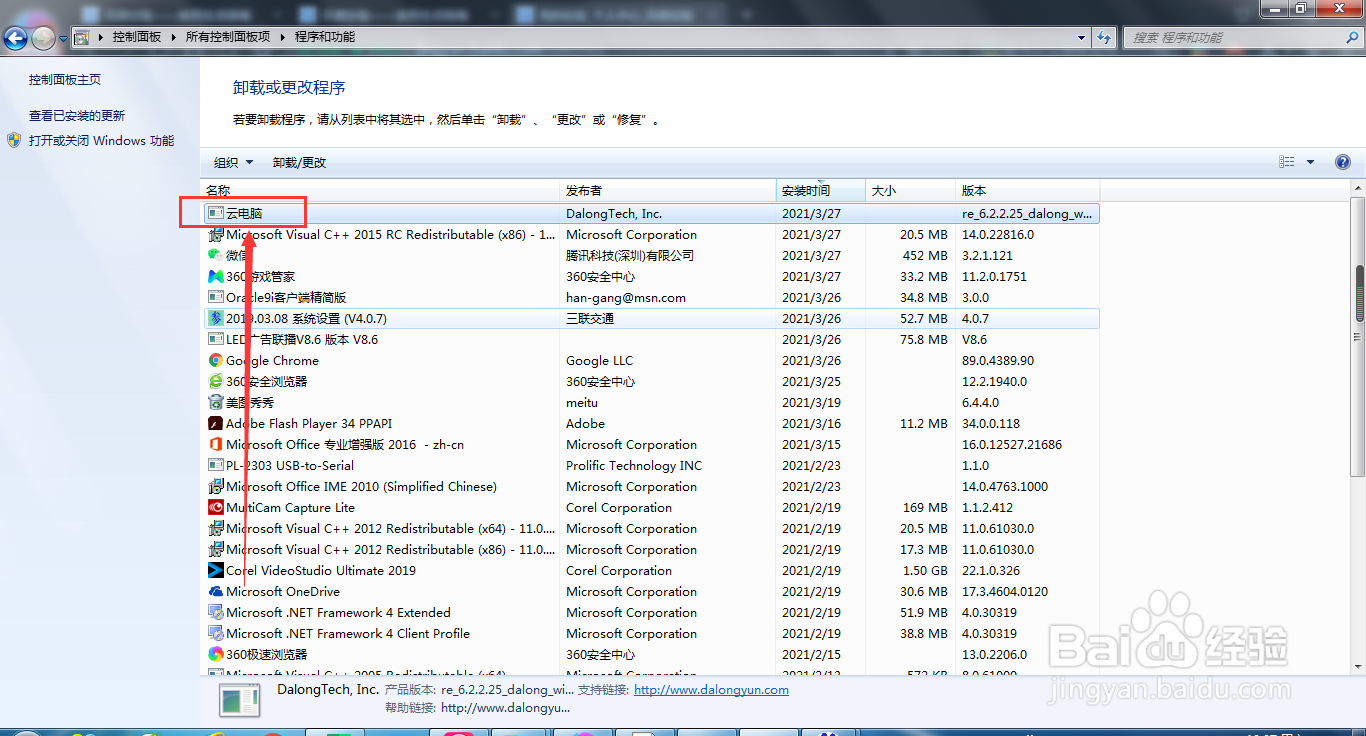Viewport: 1366px width, 736px height.
Task: Sort by 发布者 column header
Action: click(668, 190)
